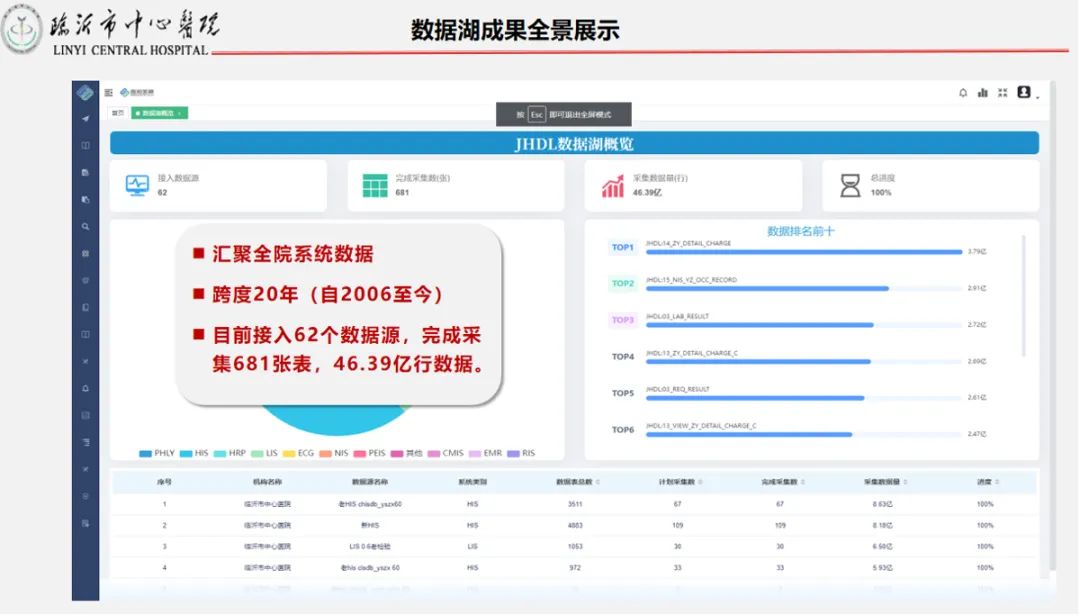Collapse sidebar with the hamburger menu icon
This screenshot has height=615, width=1080.
[x=109, y=92]
